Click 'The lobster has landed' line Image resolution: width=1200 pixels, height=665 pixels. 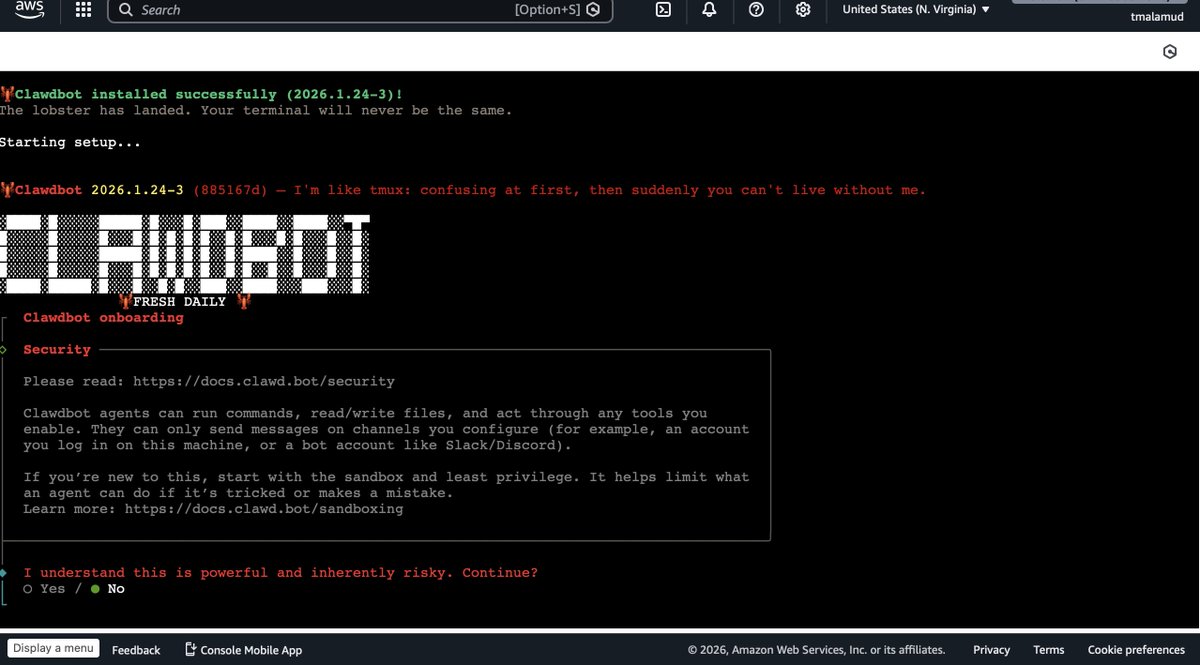click(x=256, y=110)
